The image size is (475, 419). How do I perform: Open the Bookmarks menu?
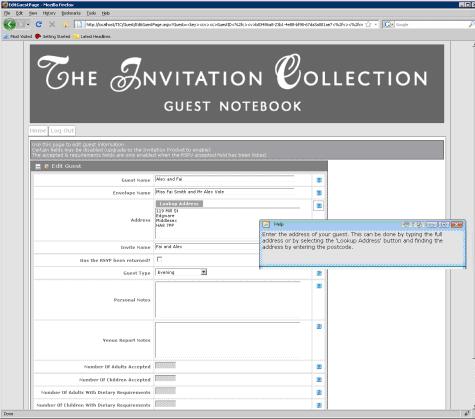[71, 13]
